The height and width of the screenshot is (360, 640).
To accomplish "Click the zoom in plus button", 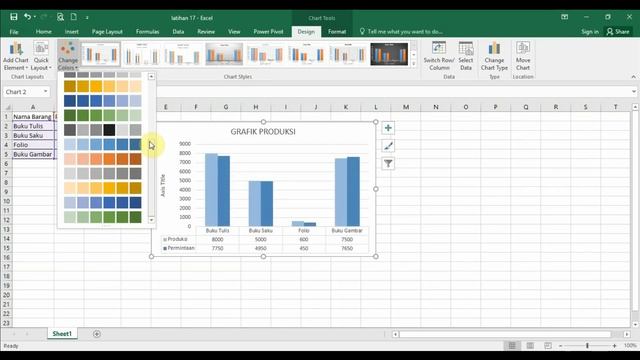I will click(614, 346).
